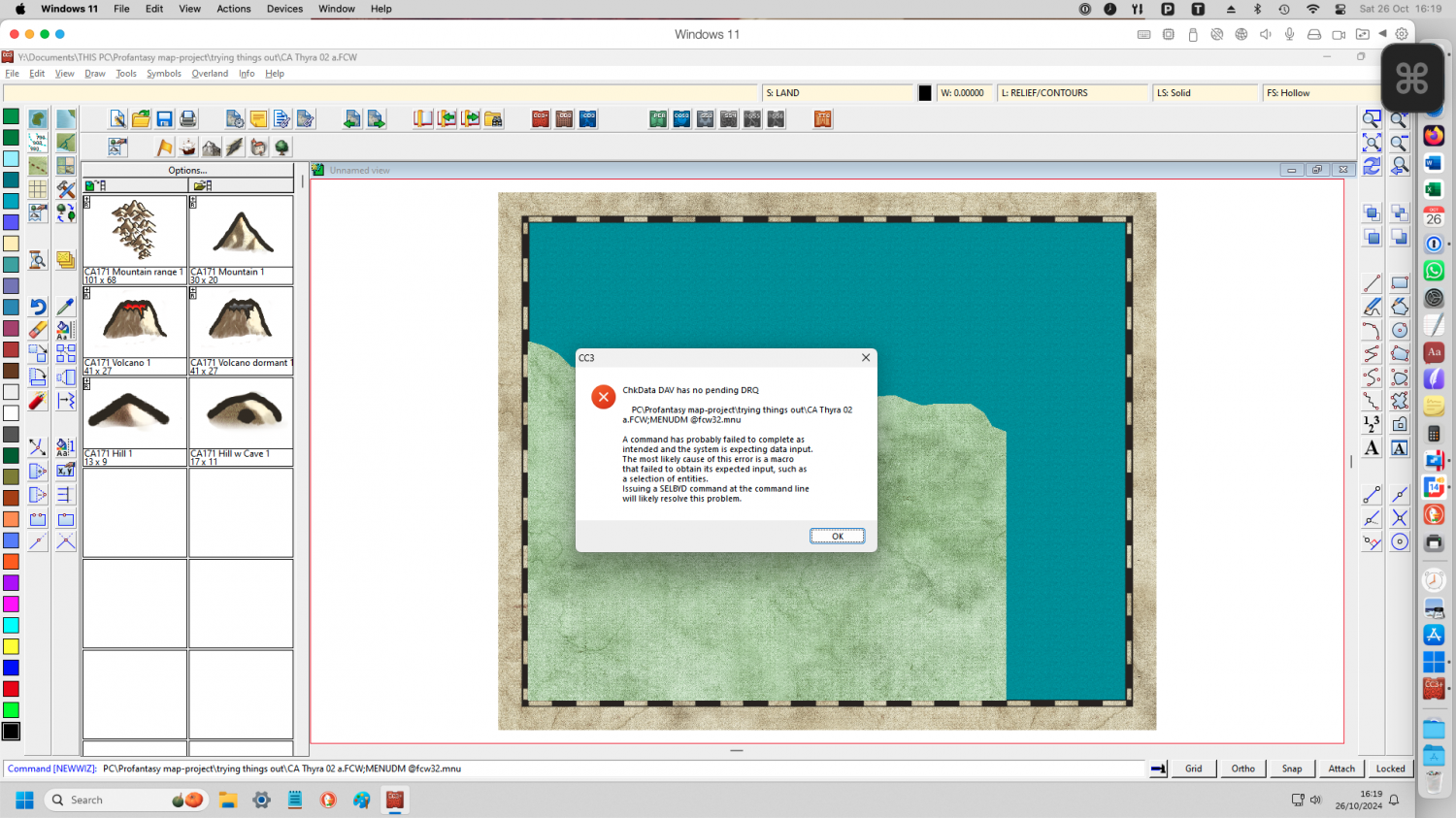Toggle the Snap button
This screenshot has width=1456, height=818.
point(1292,769)
